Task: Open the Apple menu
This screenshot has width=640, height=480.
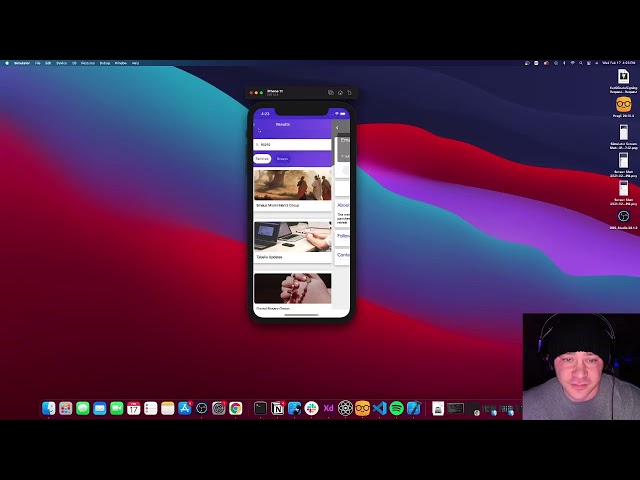Action: pyautogui.click(x=7, y=63)
